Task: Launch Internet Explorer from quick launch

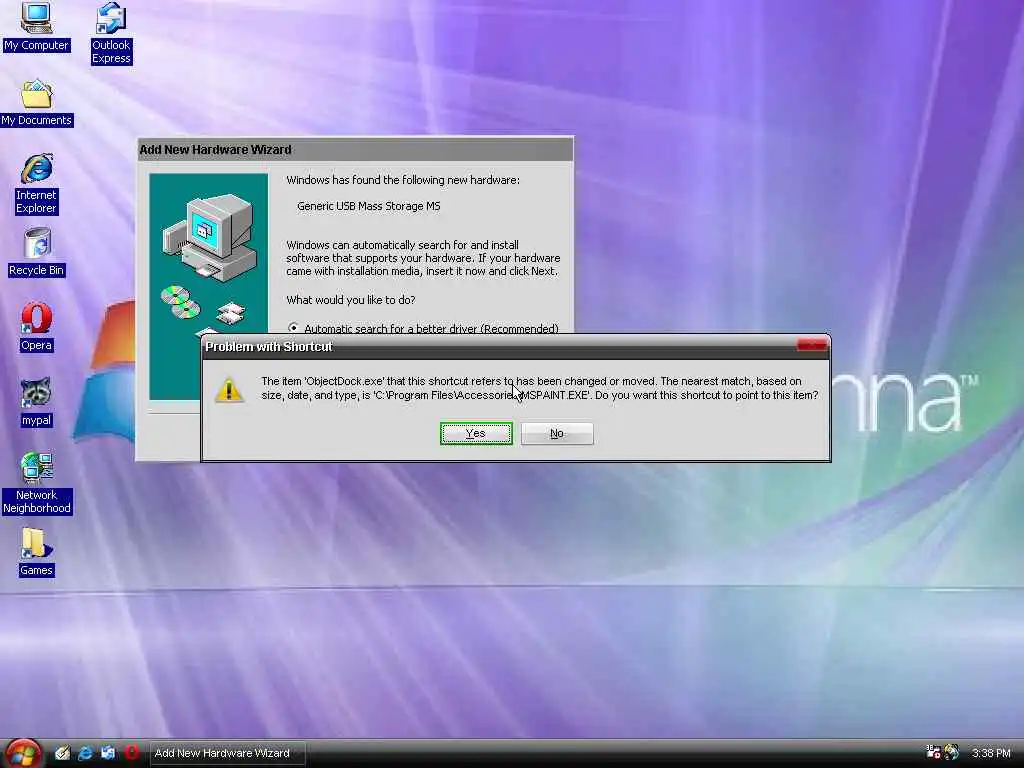Action: [x=86, y=753]
